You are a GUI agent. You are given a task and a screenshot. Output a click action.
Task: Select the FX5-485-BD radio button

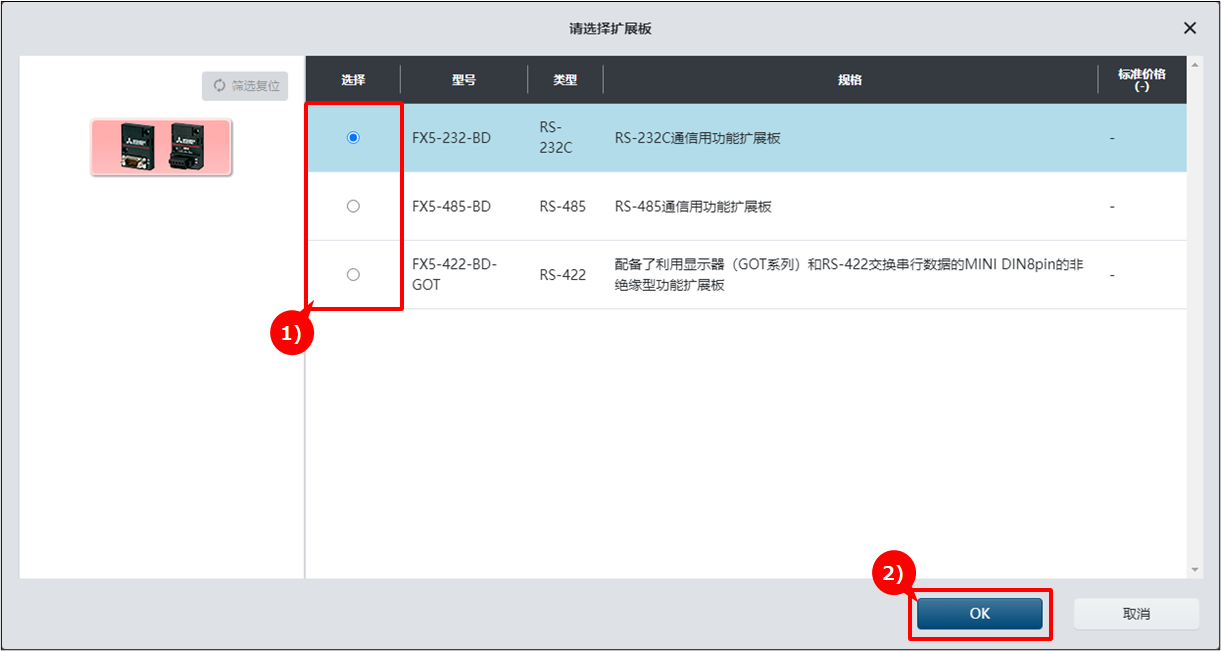tap(353, 206)
